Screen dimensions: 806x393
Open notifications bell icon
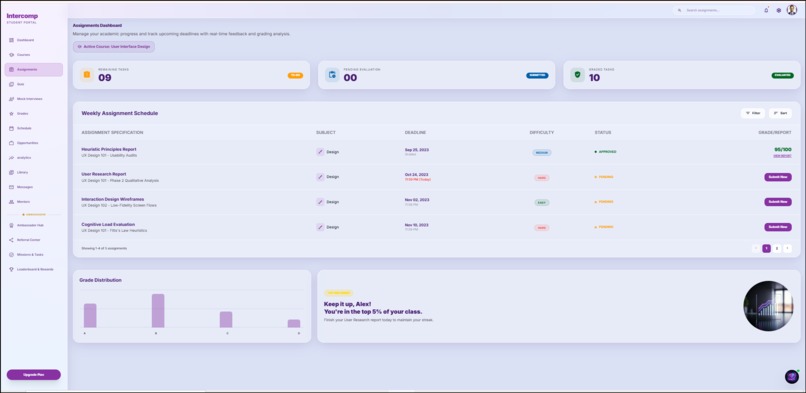[x=766, y=10]
